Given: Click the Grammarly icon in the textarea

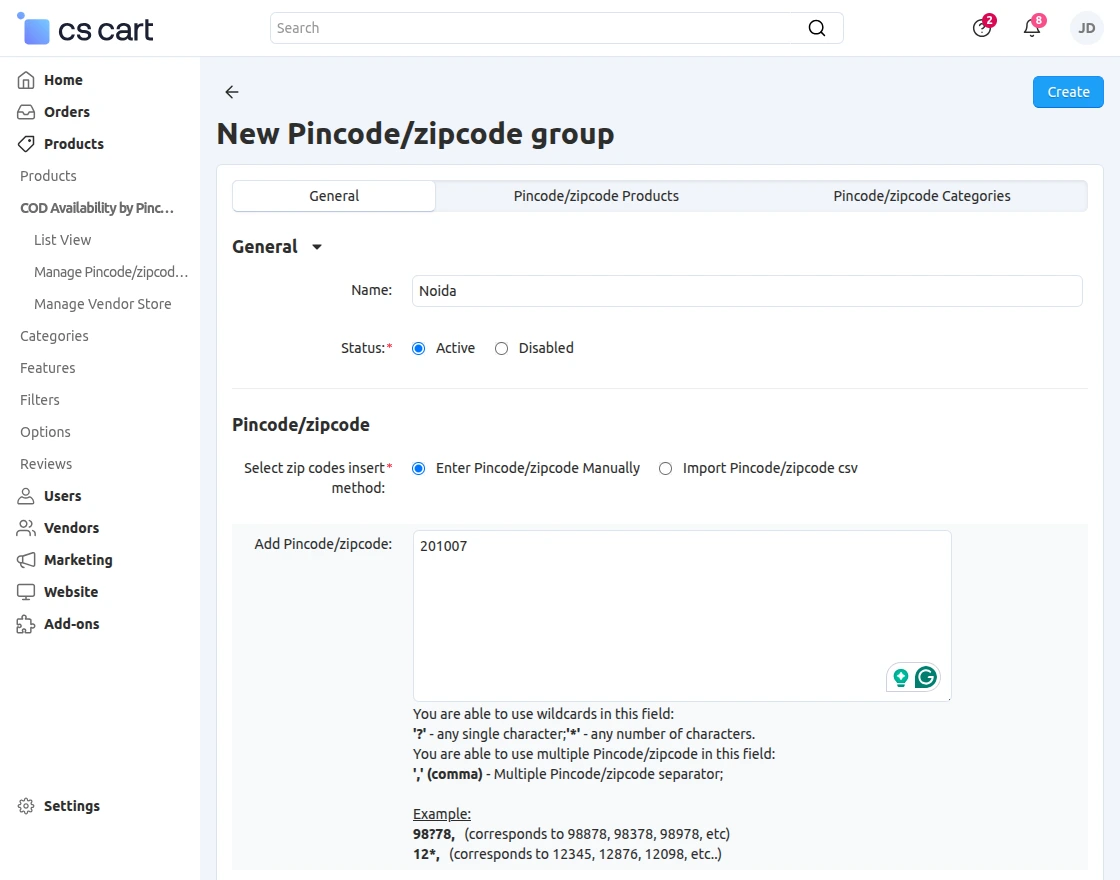Looking at the screenshot, I should (x=927, y=677).
